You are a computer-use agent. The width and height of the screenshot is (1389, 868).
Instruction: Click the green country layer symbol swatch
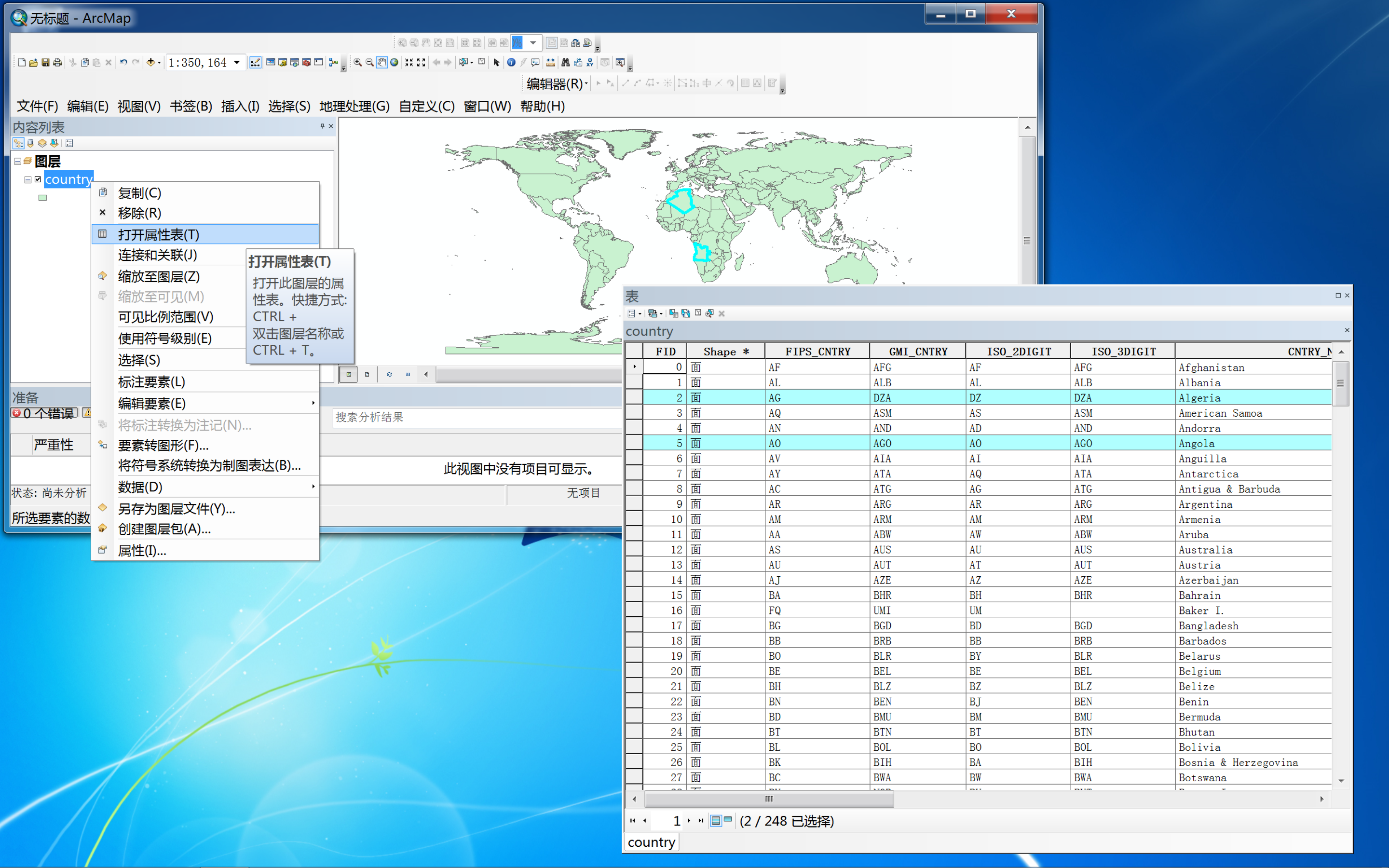[42, 198]
